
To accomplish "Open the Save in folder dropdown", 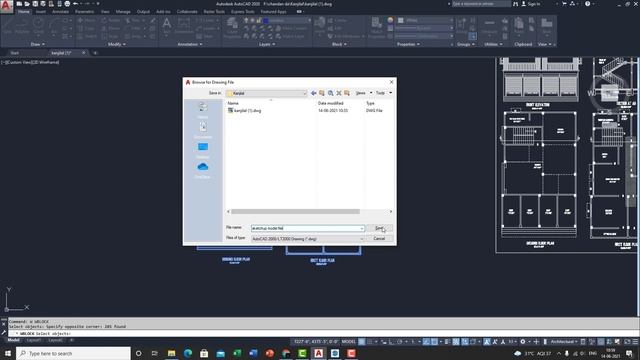I will [x=267, y=93].
